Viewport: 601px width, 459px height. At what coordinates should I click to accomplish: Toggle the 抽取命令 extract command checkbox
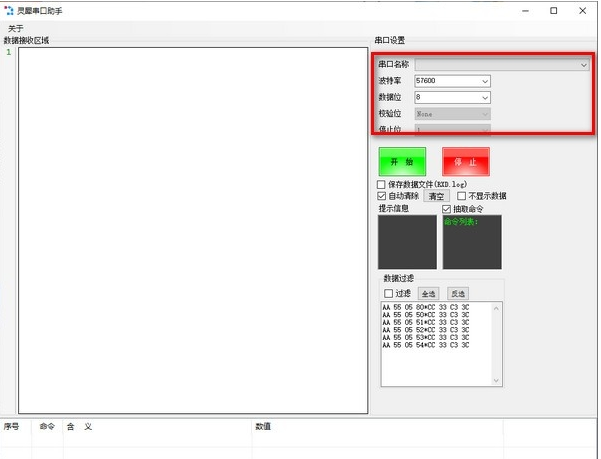tap(447, 209)
